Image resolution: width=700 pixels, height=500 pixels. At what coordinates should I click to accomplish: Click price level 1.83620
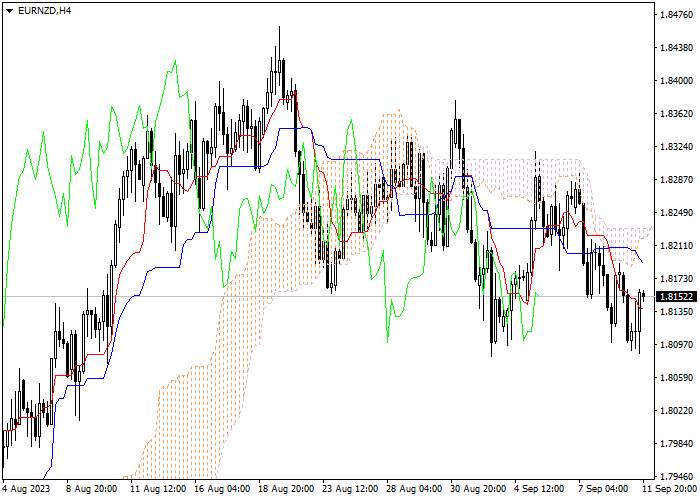coord(676,114)
